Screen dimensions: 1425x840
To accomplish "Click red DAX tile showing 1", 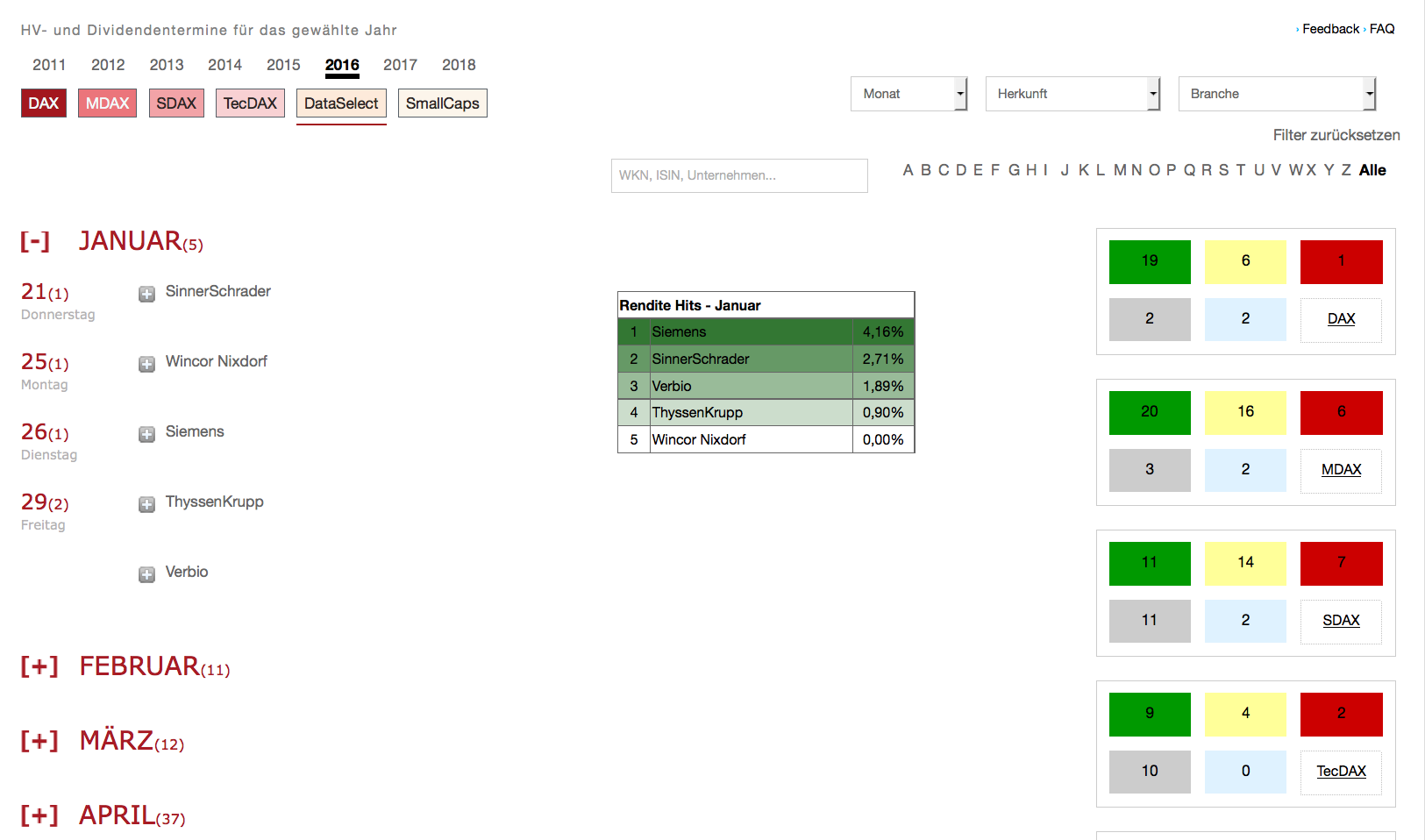I will point(1341,261).
